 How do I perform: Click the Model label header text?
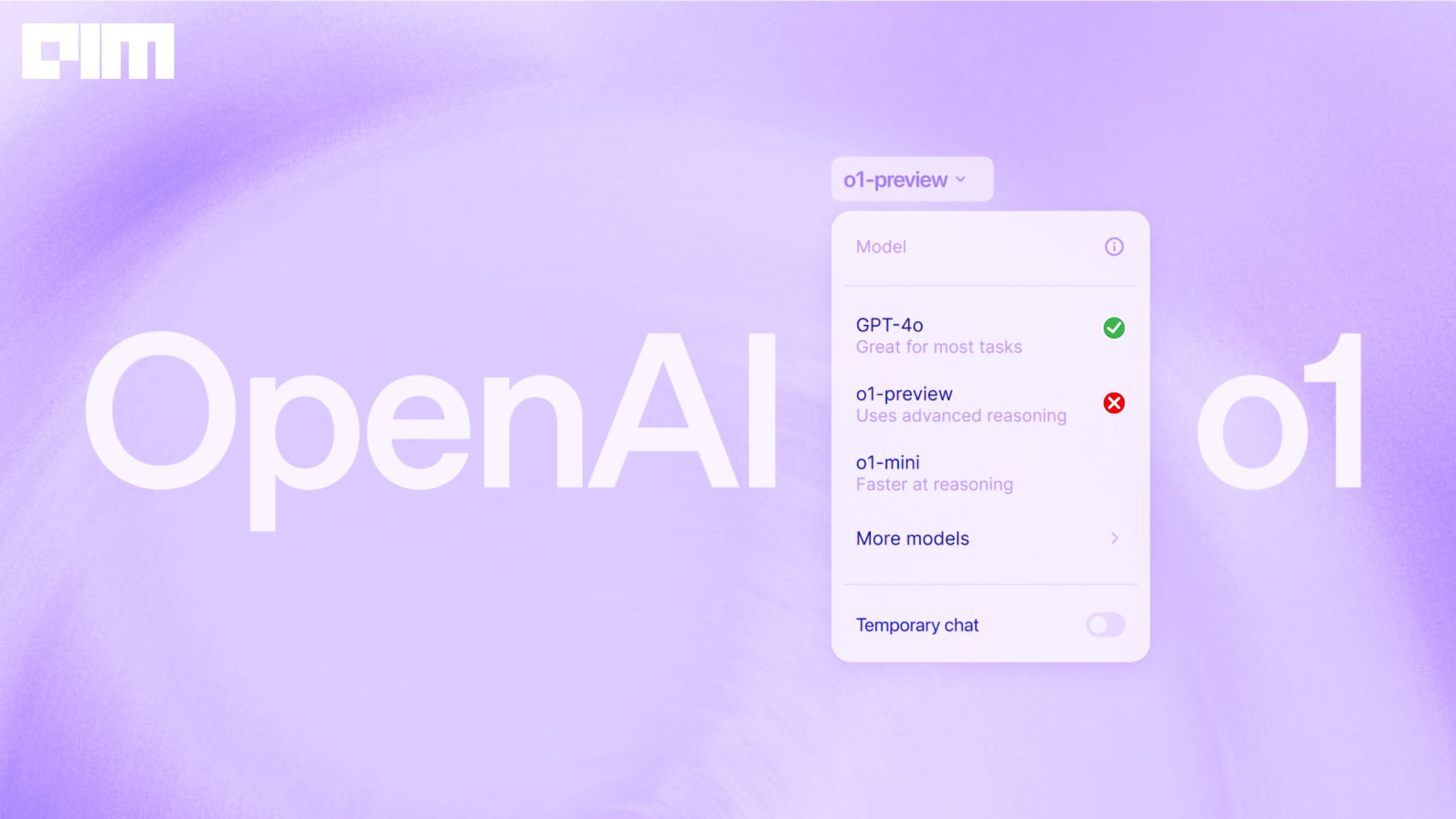click(x=880, y=246)
